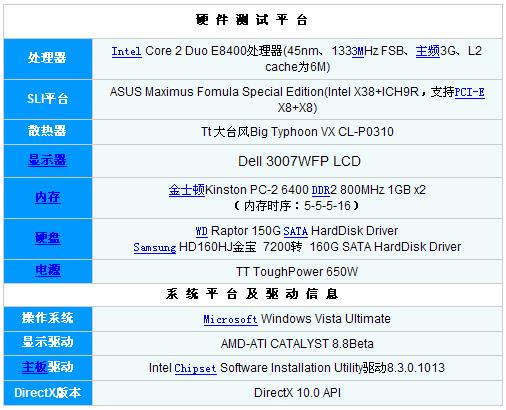Click the 主频 hyperlink
This screenshot has width=506, height=410.
pyautogui.click(x=428, y=51)
